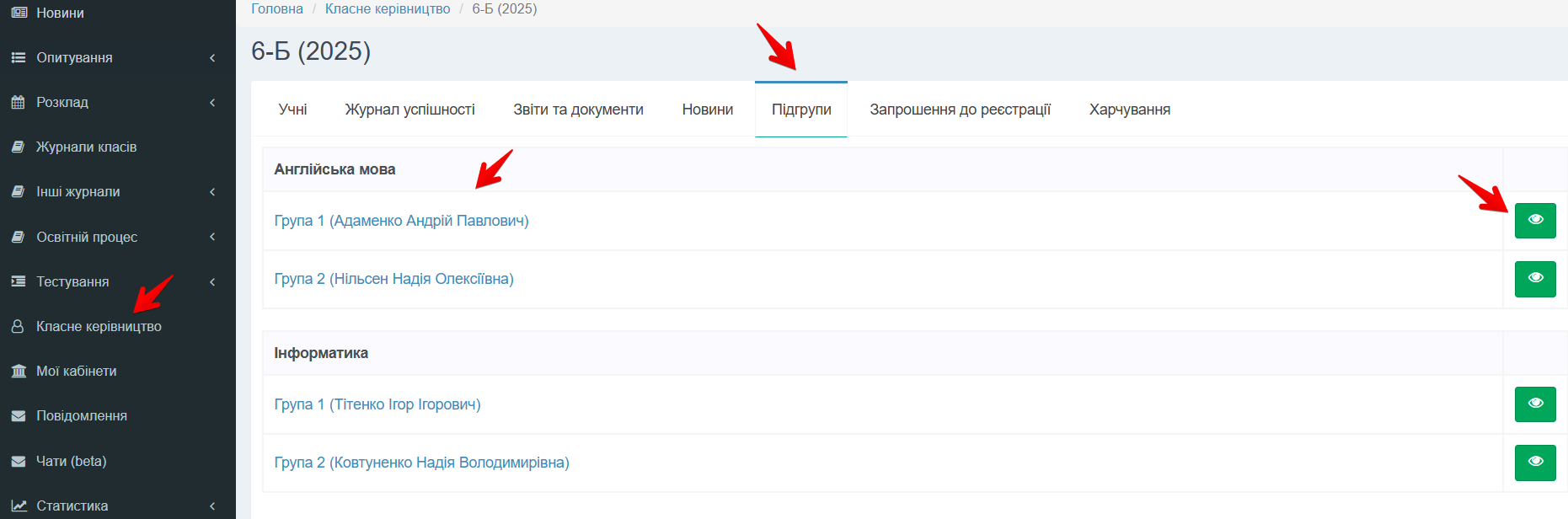View English Група 1 Адаменко with eye button

(x=1534, y=221)
